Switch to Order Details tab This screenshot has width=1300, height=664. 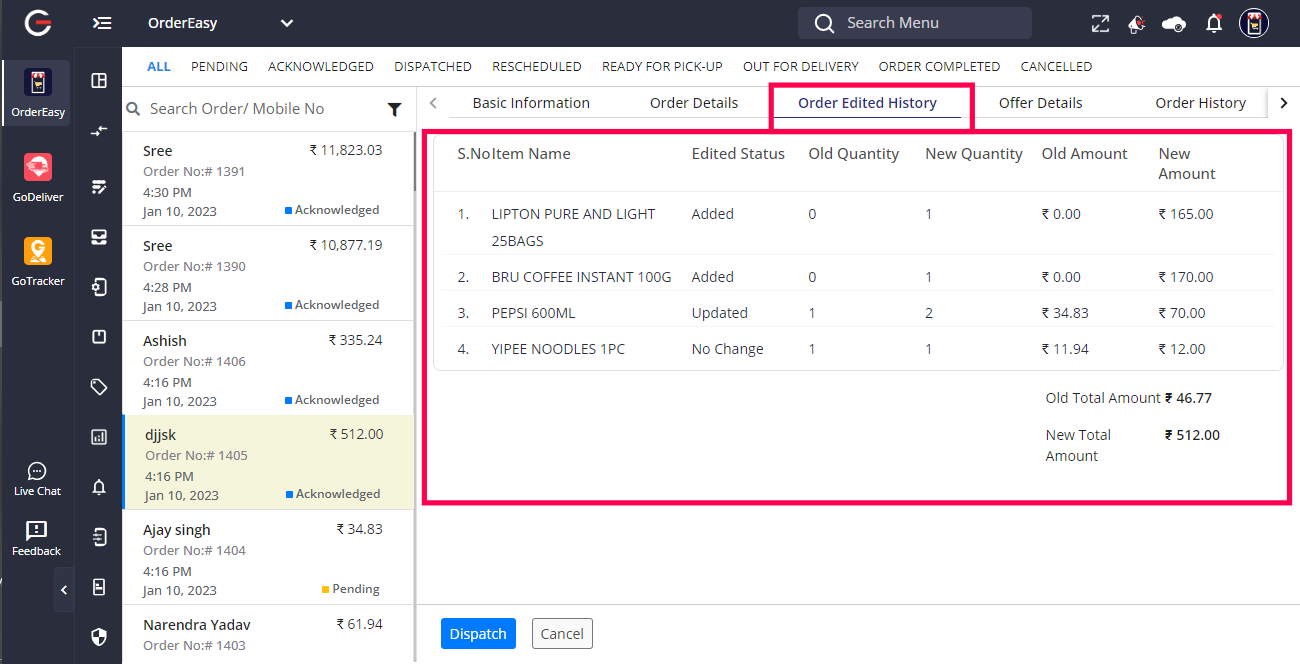(694, 103)
